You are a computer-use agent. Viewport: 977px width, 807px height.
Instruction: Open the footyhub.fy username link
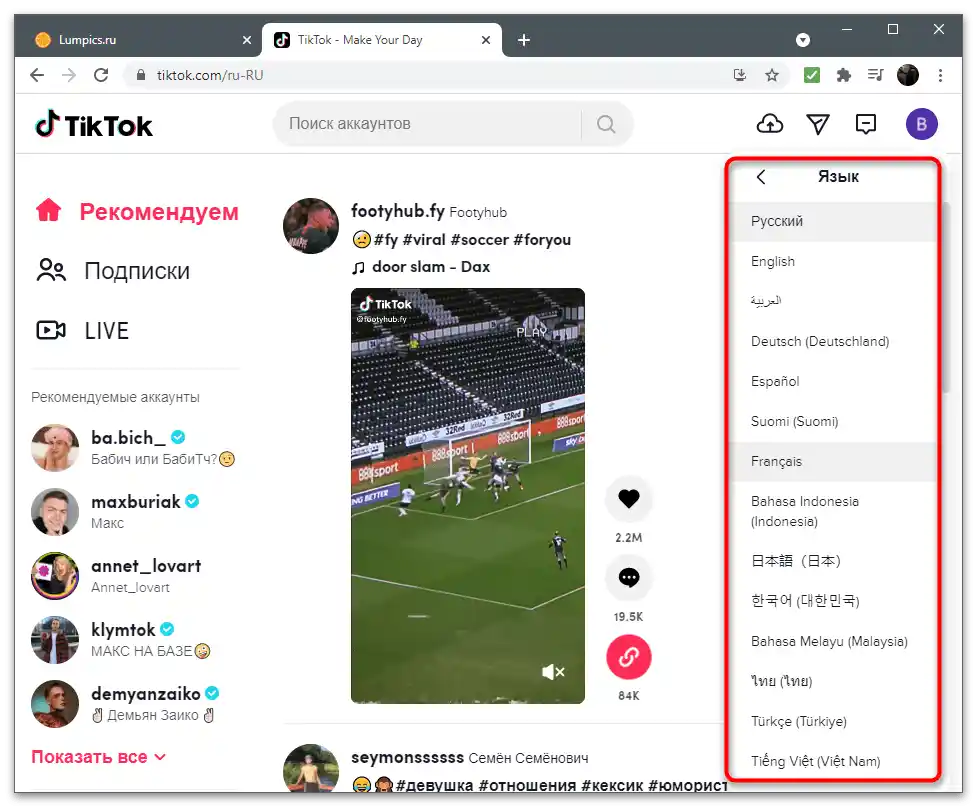[398, 211]
